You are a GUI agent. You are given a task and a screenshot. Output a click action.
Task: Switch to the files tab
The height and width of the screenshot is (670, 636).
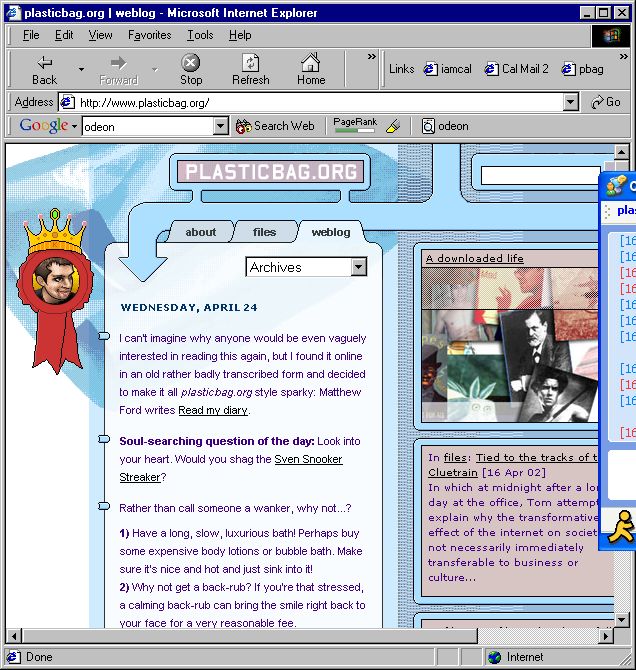pos(264,232)
